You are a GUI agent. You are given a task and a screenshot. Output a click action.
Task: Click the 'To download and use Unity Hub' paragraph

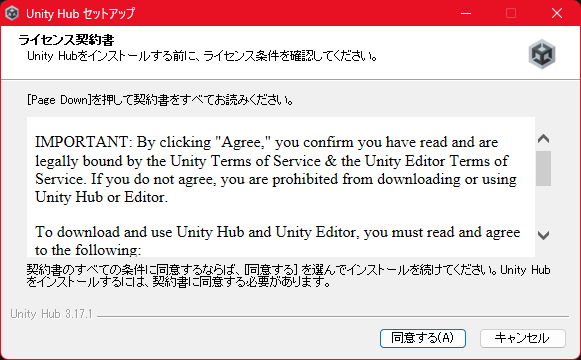tap(278, 241)
